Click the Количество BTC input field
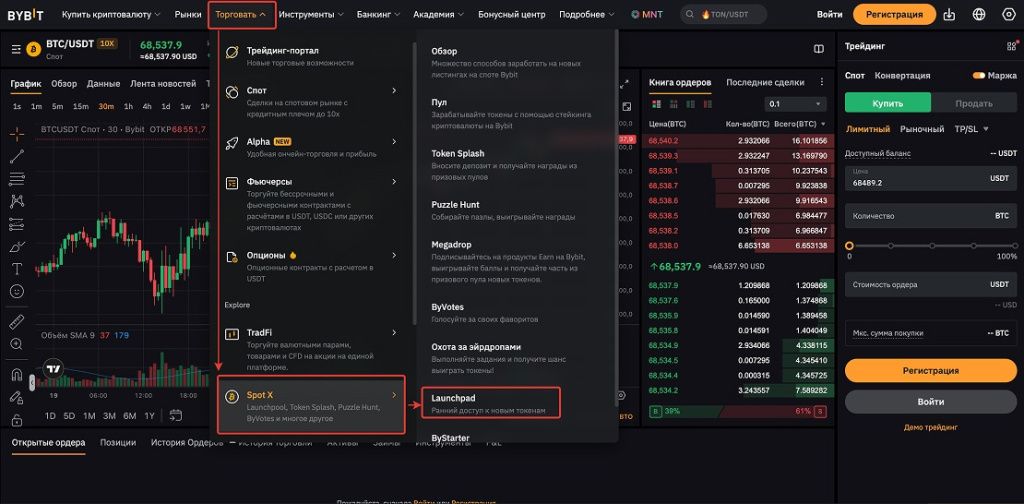The width and height of the screenshot is (1024, 504). tap(931, 215)
